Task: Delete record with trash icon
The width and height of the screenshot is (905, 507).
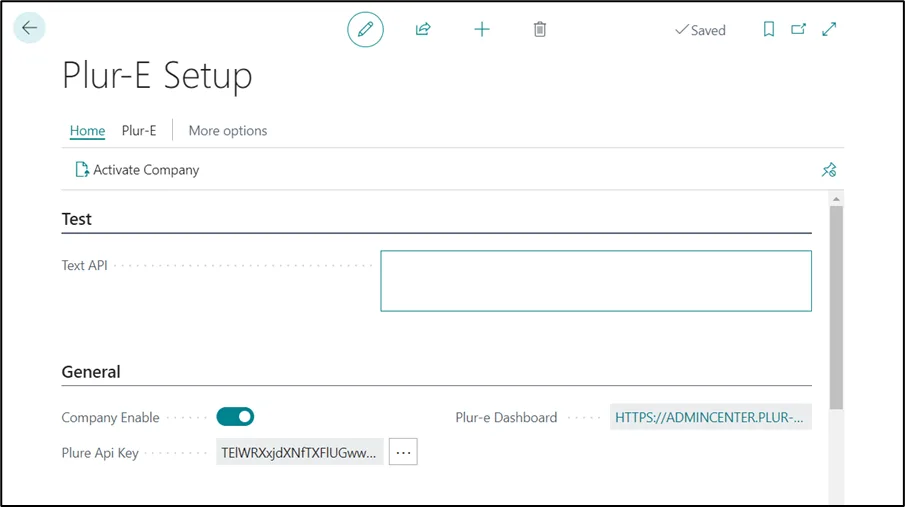Action: [540, 29]
